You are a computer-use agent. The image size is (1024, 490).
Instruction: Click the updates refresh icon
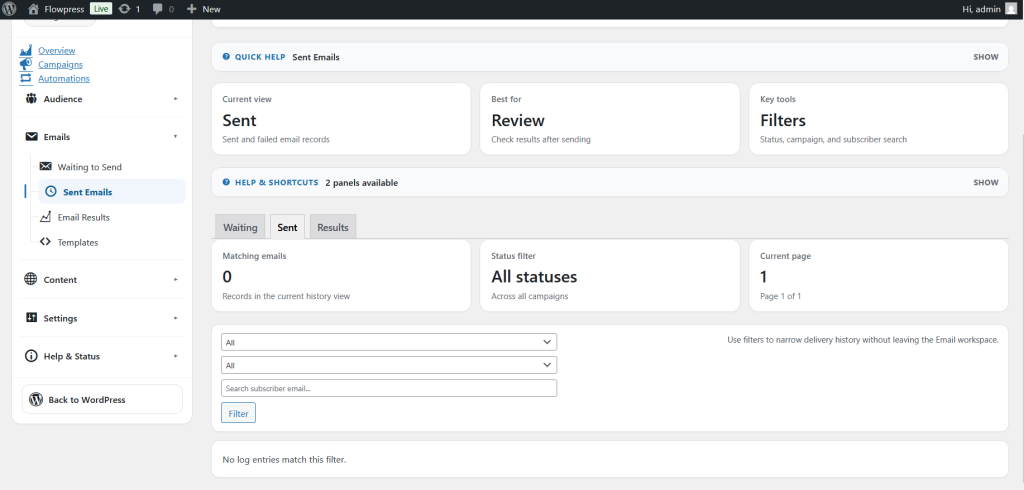(125, 9)
